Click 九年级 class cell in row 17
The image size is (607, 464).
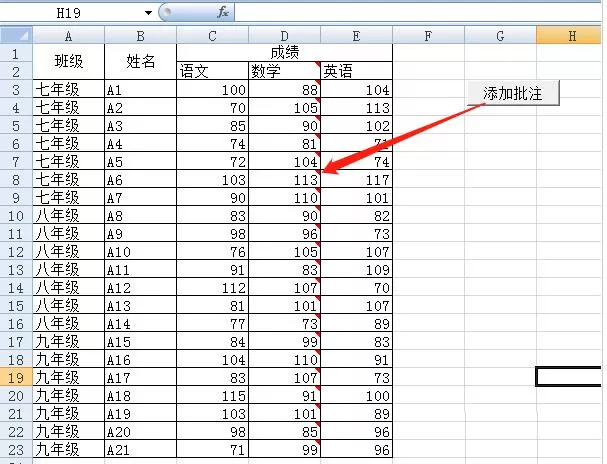click(x=69, y=341)
